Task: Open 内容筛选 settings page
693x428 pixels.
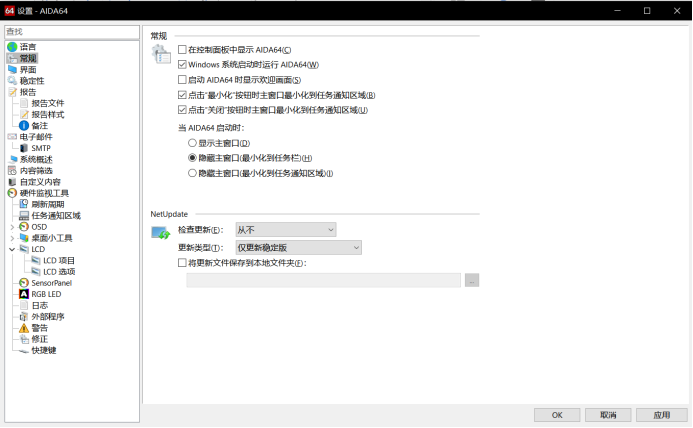Action: 36,171
